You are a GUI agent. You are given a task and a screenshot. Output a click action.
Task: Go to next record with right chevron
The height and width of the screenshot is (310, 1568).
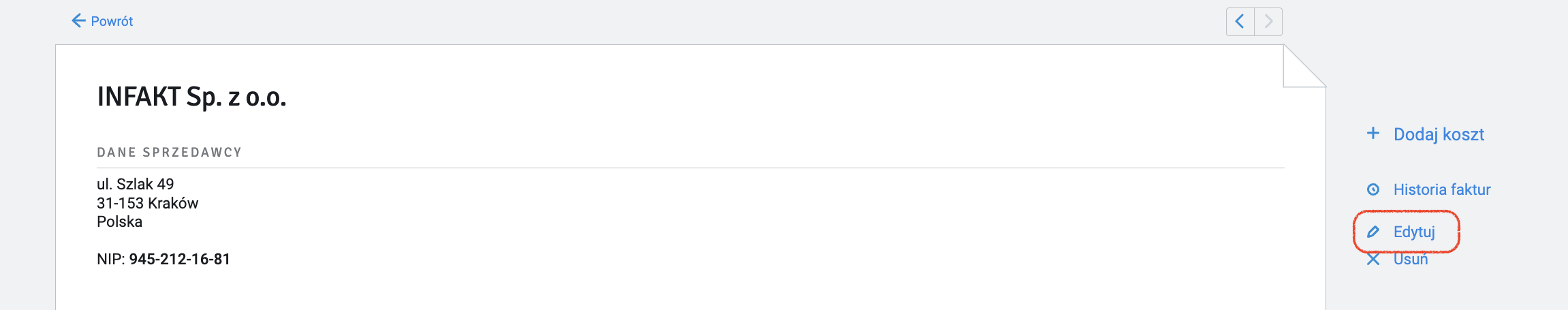1268,22
